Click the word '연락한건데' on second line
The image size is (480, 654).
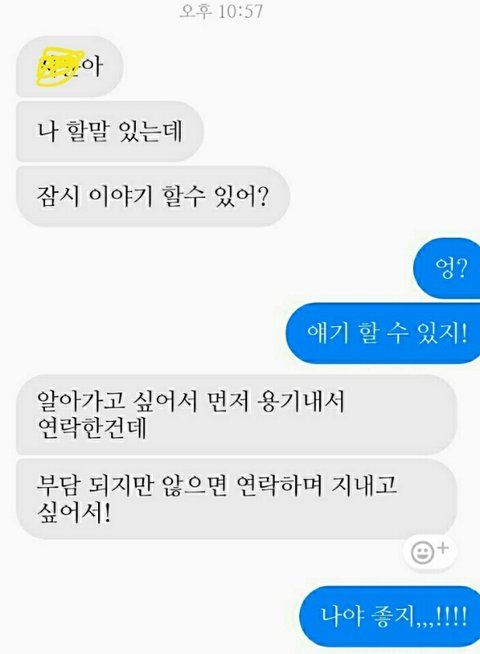[92, 428]
